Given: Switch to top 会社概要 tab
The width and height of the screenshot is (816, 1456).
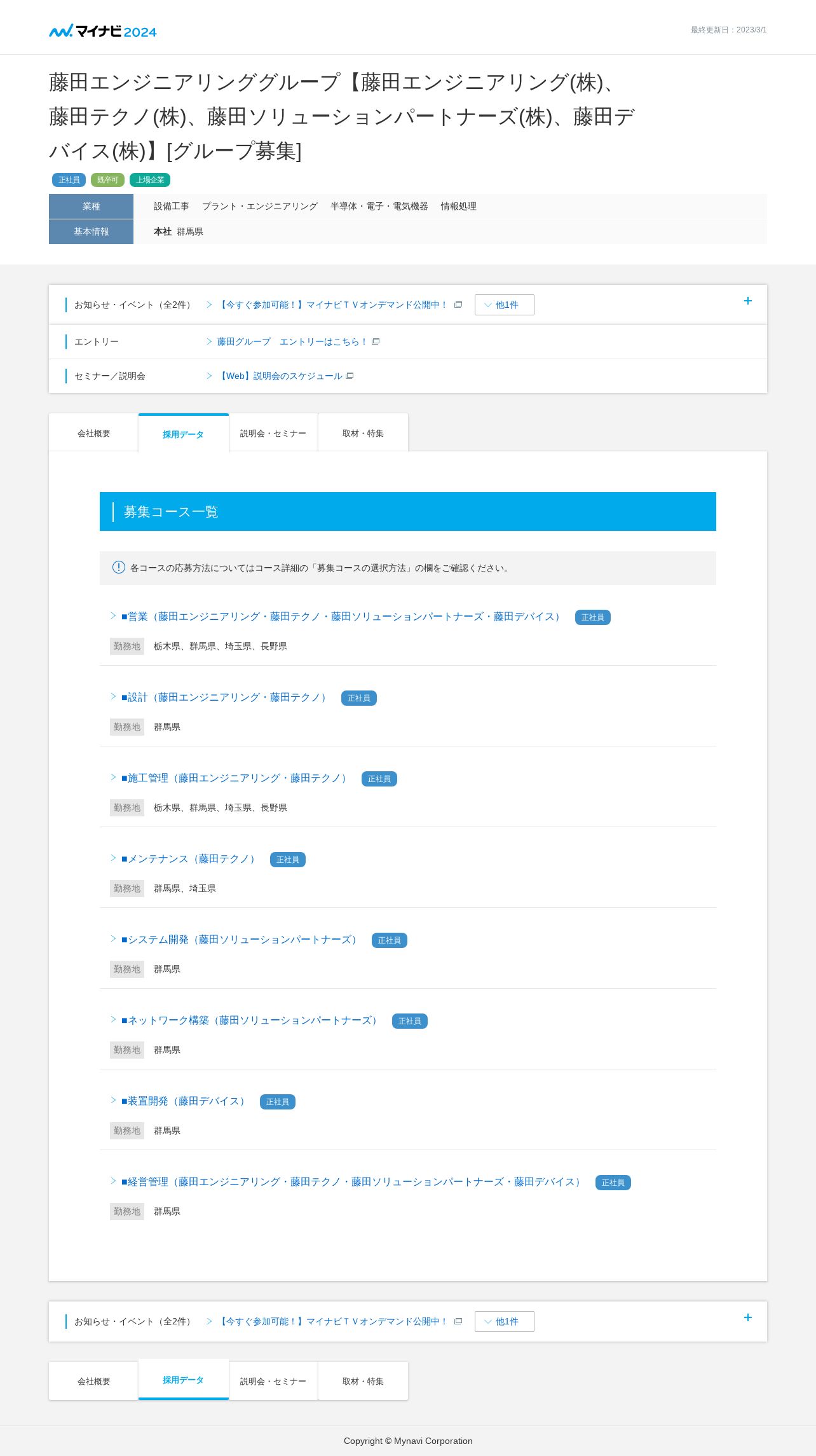Looking at the screenshot, I should tap(93, 433).
